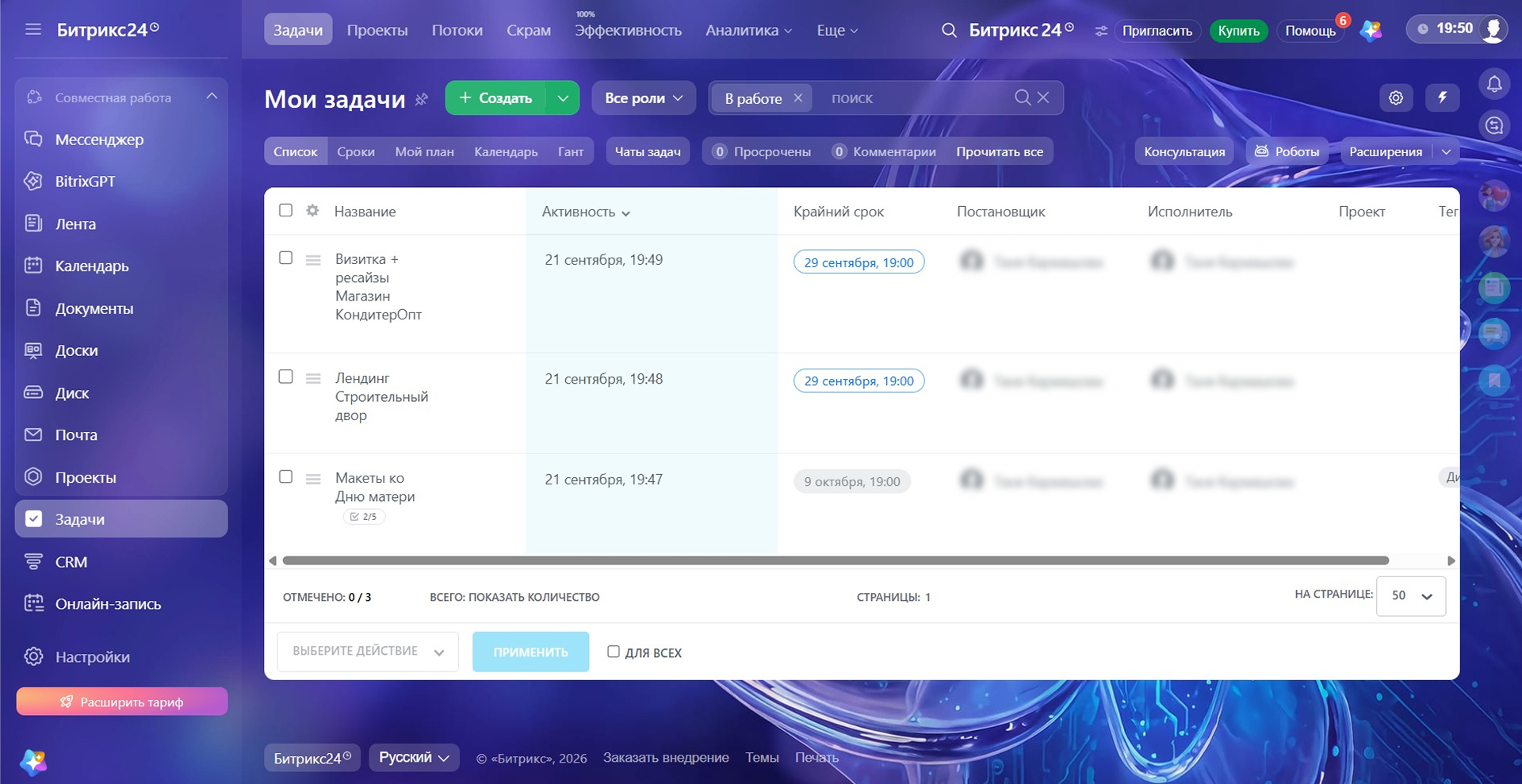Click Прочитать все
The width and height of the screenshot is (1522, 784).
[x=1000, y=151]
